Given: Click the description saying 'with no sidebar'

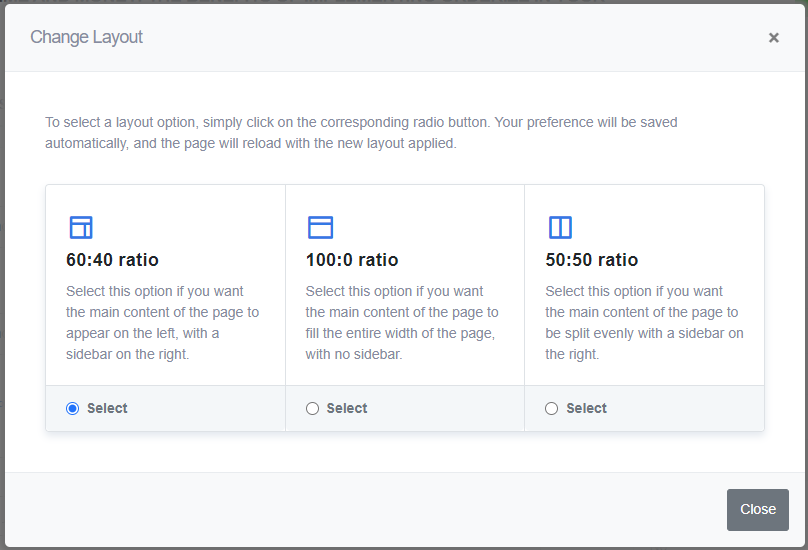Looking at the screenshot, I should pos(402,323).
